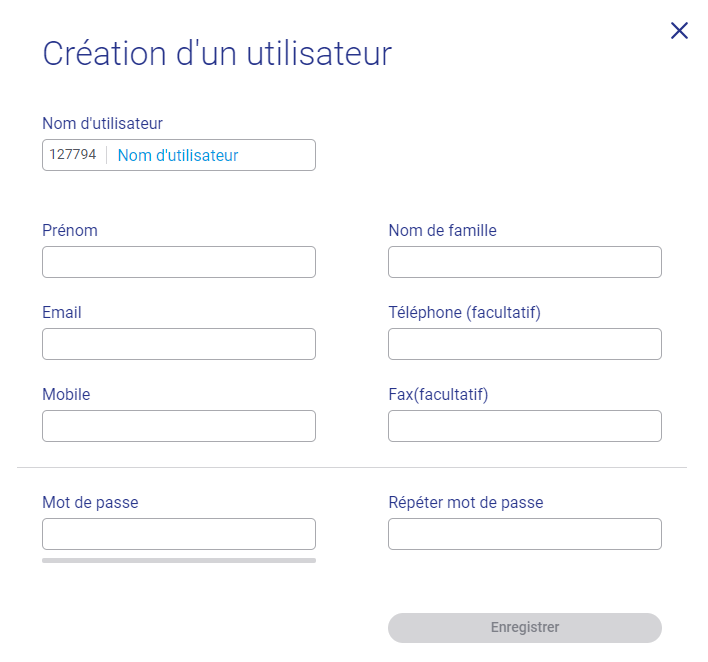Click the Nom d'utilisateur placeholder field

[x=211, y=155]
